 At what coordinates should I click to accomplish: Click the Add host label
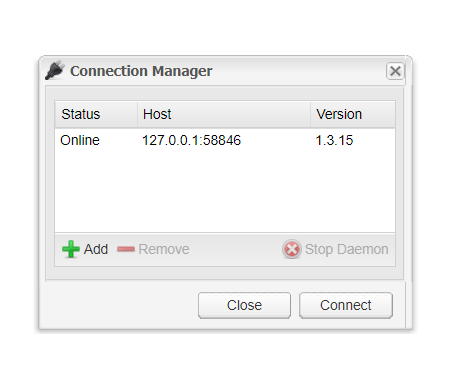point(96,249)
